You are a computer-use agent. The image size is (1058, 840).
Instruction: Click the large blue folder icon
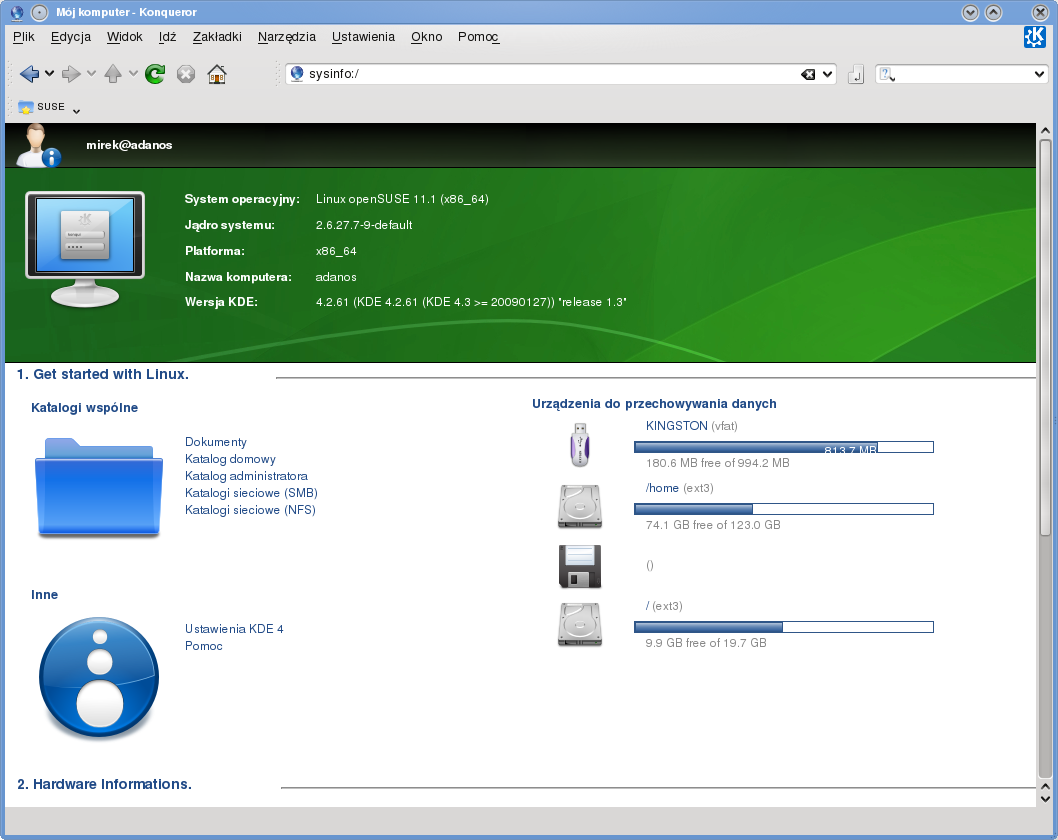tap(99, 487)
